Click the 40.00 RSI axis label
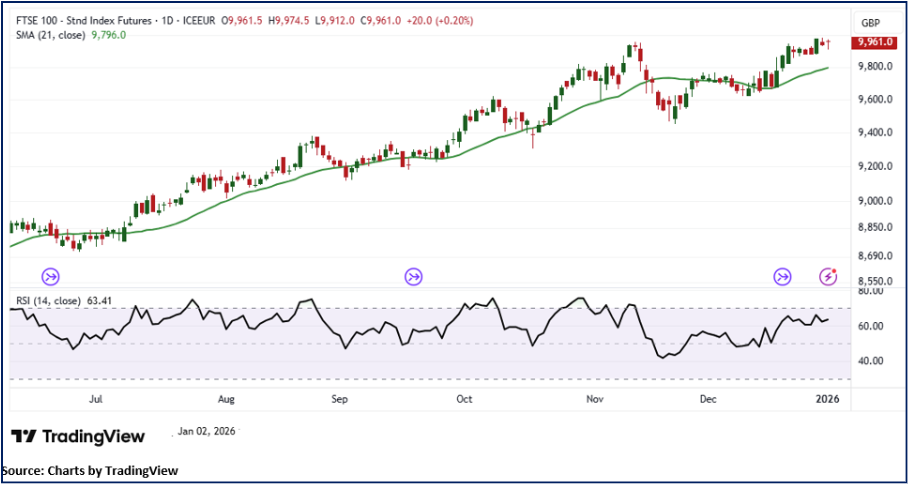Image resolution: width=909 pixels, height=486 pixels. pos(869,361)
